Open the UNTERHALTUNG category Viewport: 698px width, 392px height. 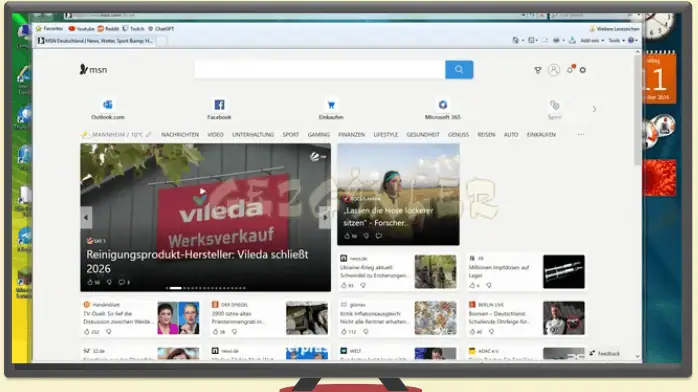coord(253,134)
